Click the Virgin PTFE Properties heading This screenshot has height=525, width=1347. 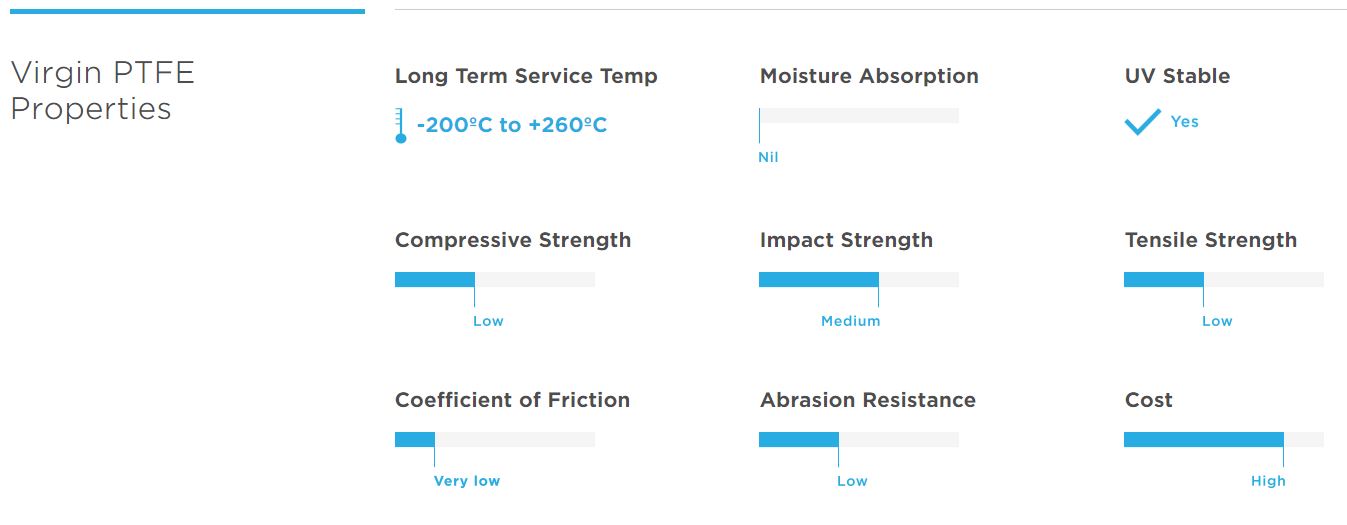coord(102,90)
